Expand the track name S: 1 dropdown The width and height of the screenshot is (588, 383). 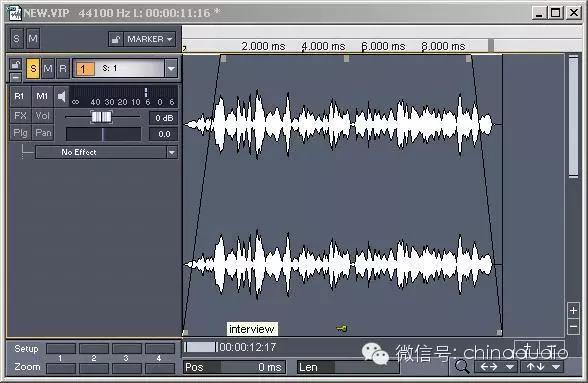(171, 69)
